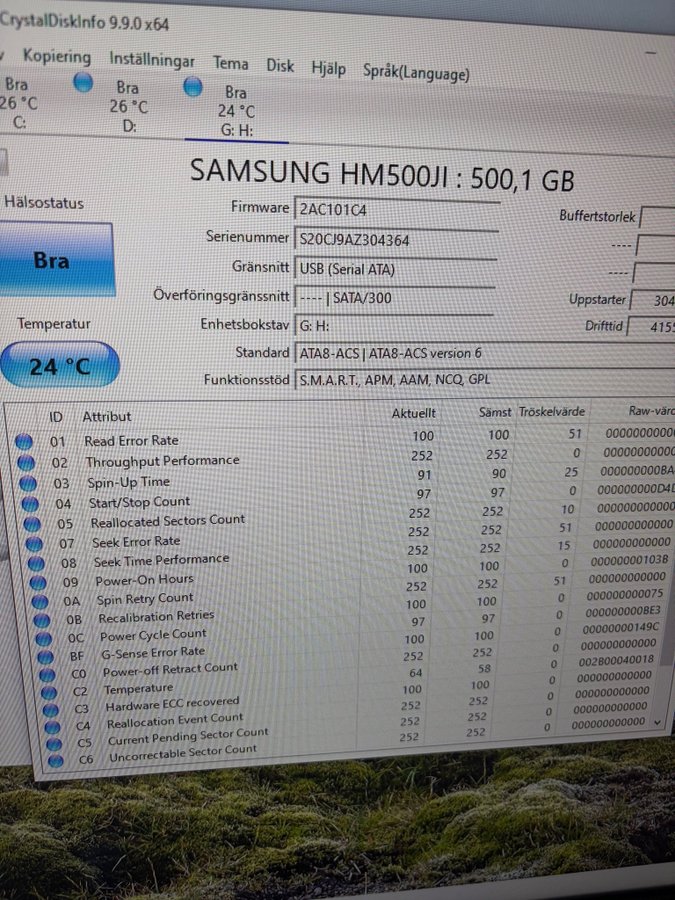Click the 24 °C temperature button
The width and height of the screenshot is (675, 900).
pos(59,366)
